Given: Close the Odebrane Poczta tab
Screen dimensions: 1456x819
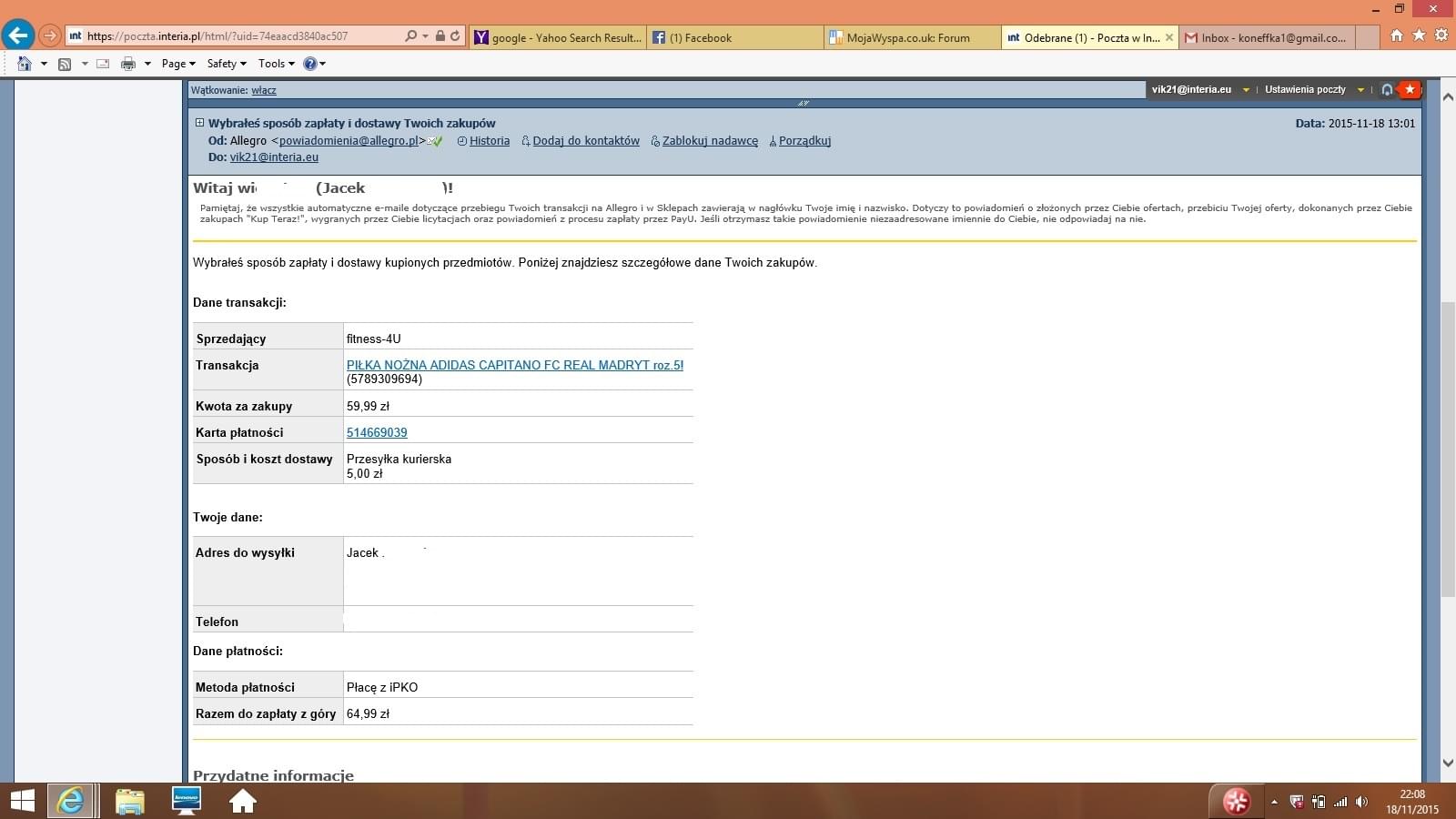Looking at the screenshot, I should click(x=1169, y=37).
